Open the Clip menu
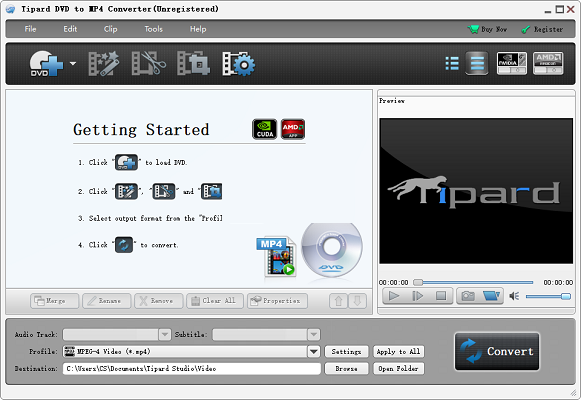The height and width of the screenshot is (400, 581). [110, 29]
